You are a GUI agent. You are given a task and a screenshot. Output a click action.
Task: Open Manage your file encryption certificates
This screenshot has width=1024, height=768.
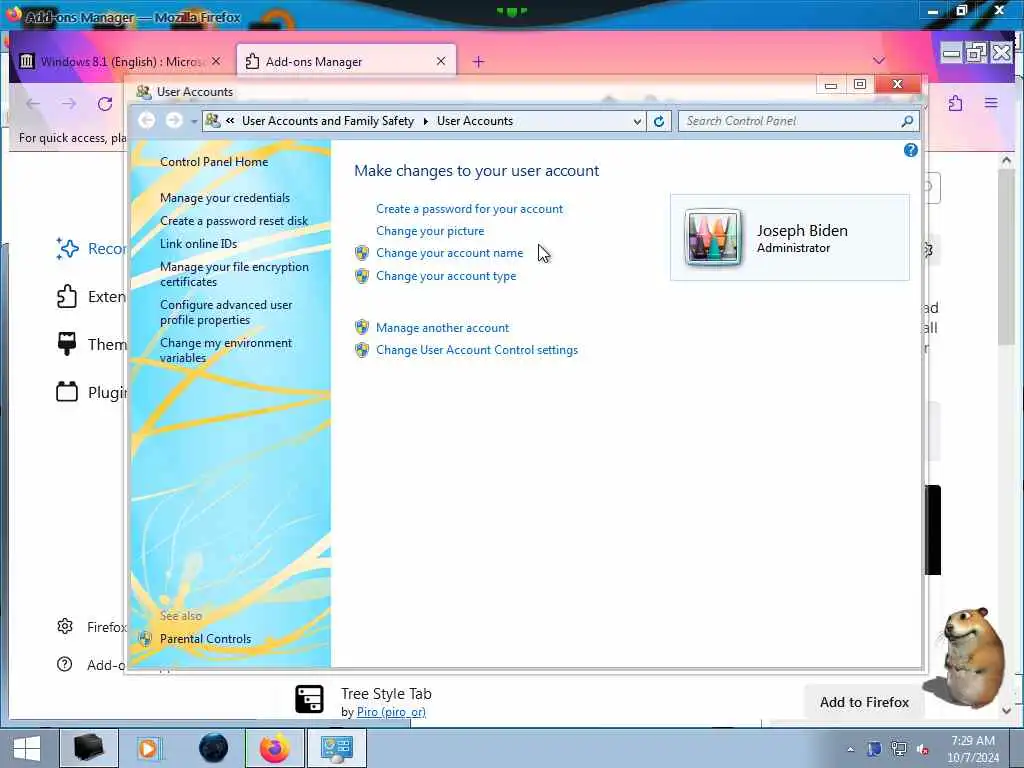pyautogui.click(x=234, y=274)
